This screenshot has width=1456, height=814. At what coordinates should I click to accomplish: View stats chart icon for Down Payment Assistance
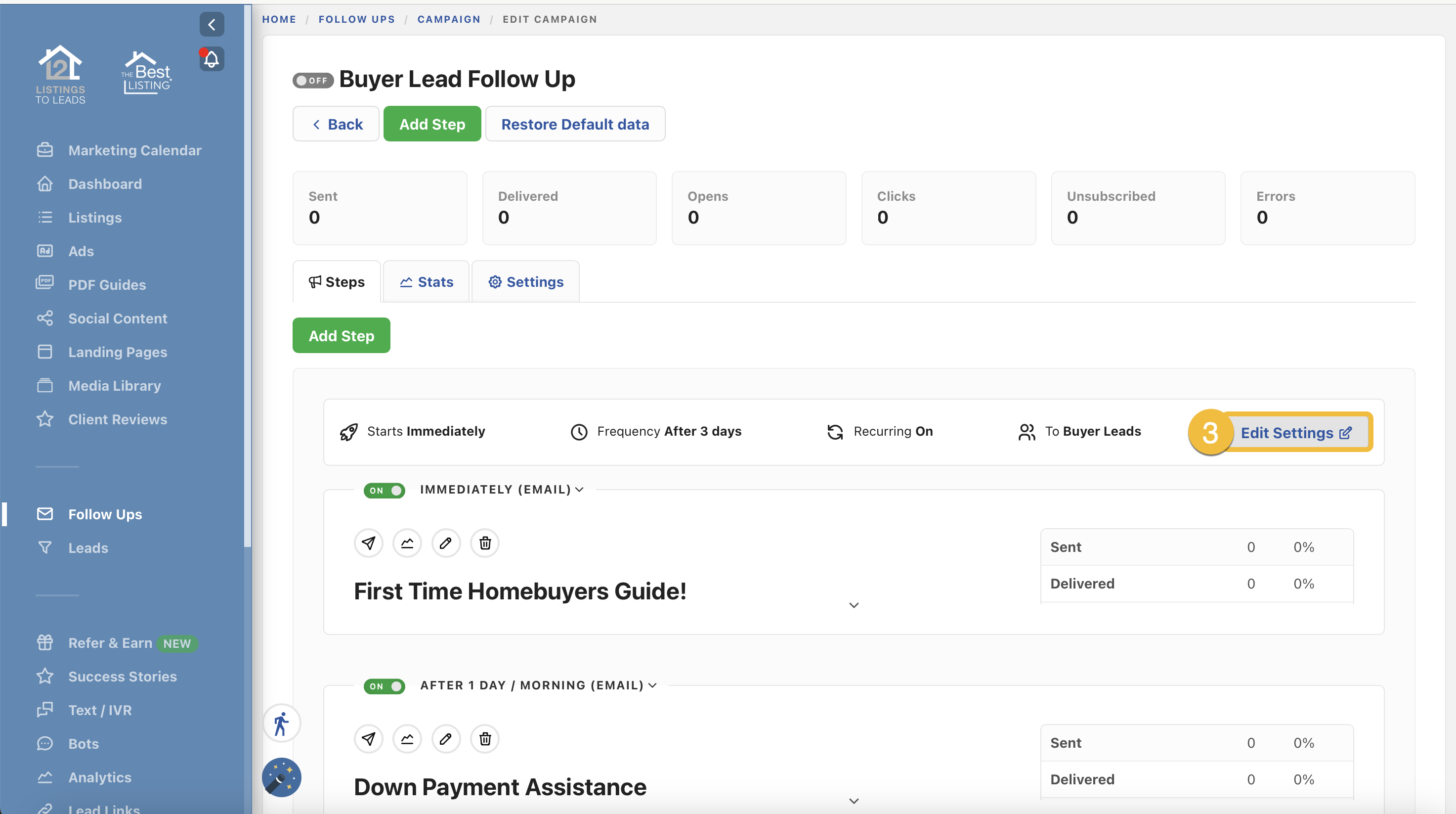click(x=407, y=739)
